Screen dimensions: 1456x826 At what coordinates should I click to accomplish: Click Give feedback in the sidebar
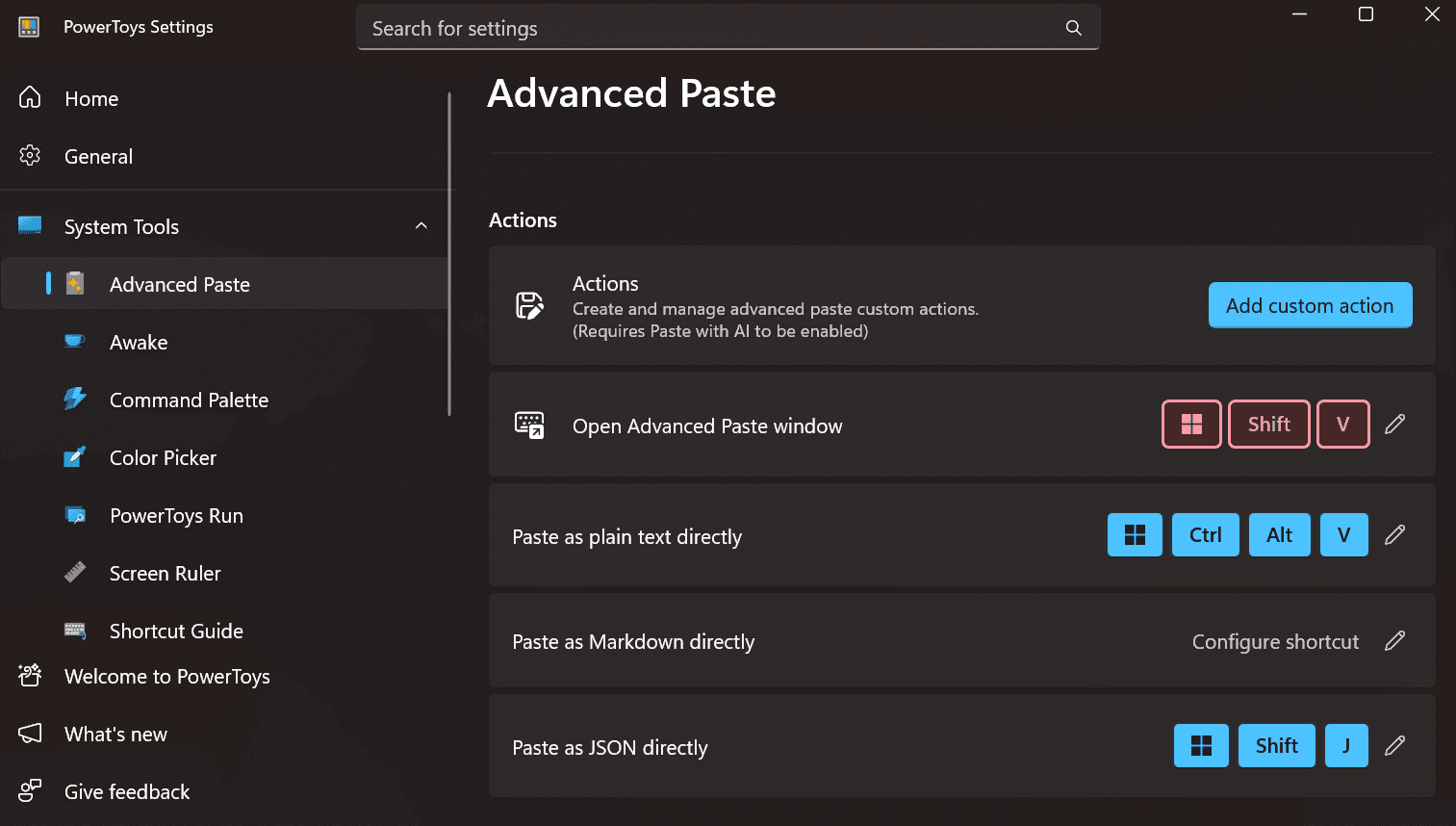[127, 792]
